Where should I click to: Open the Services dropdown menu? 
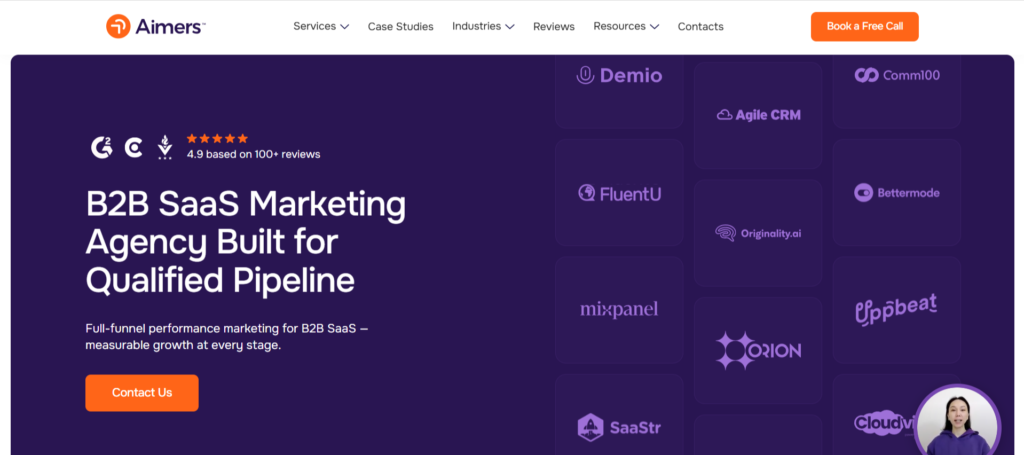pyautogui.click(x=321, y=26)
